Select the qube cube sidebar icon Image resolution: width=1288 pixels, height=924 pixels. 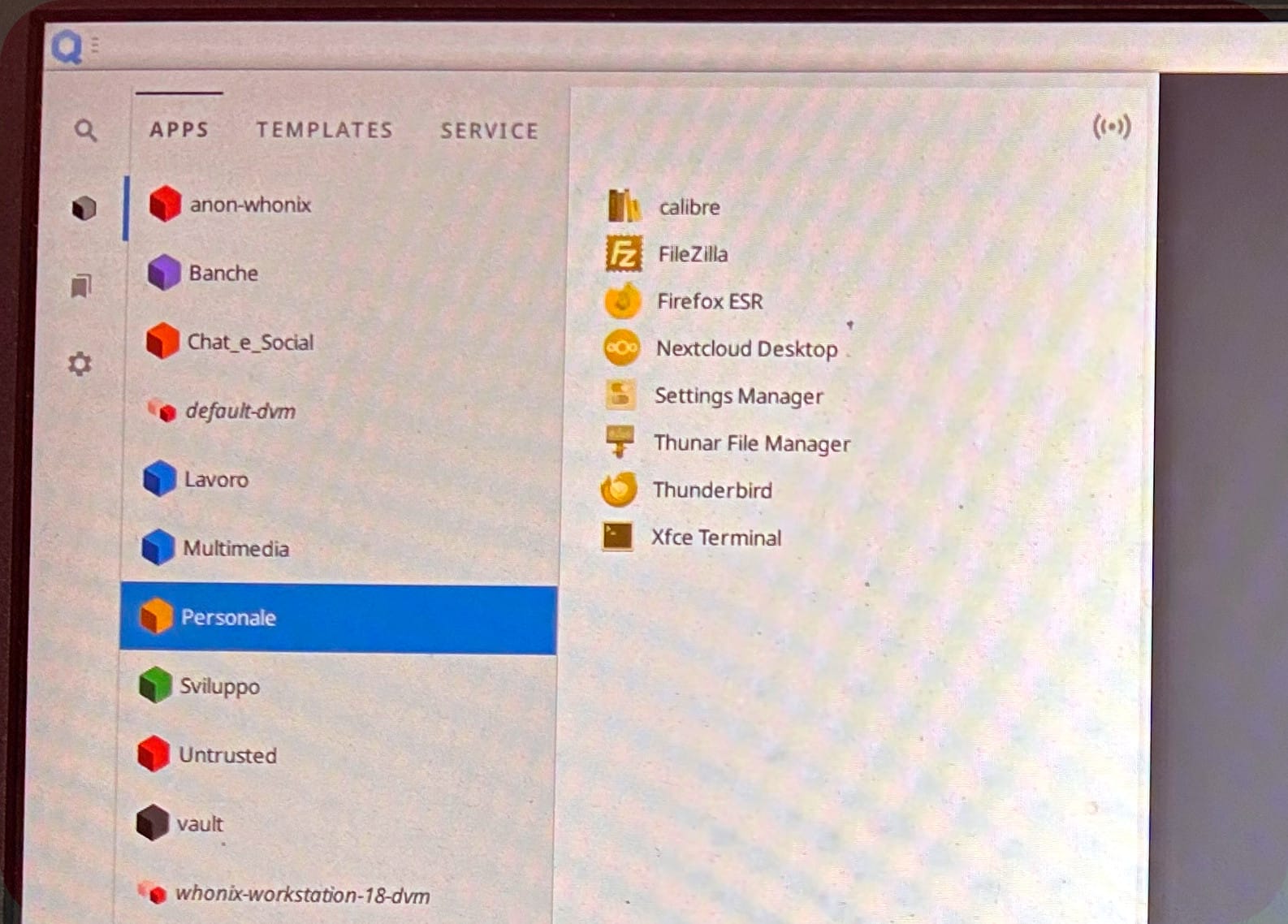[x=84, y=208]
